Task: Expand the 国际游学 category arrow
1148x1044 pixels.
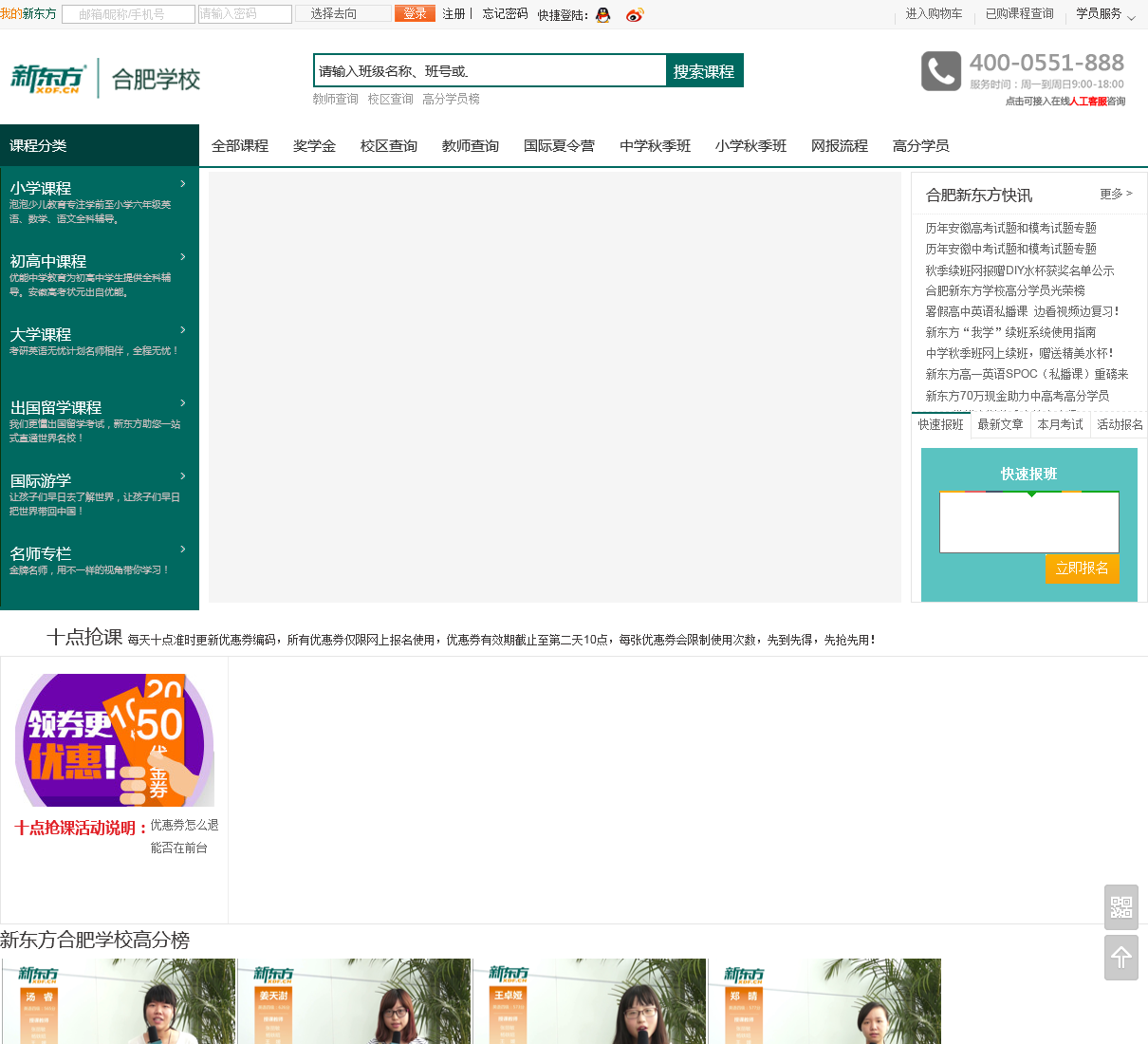Action: coord(183,476)
